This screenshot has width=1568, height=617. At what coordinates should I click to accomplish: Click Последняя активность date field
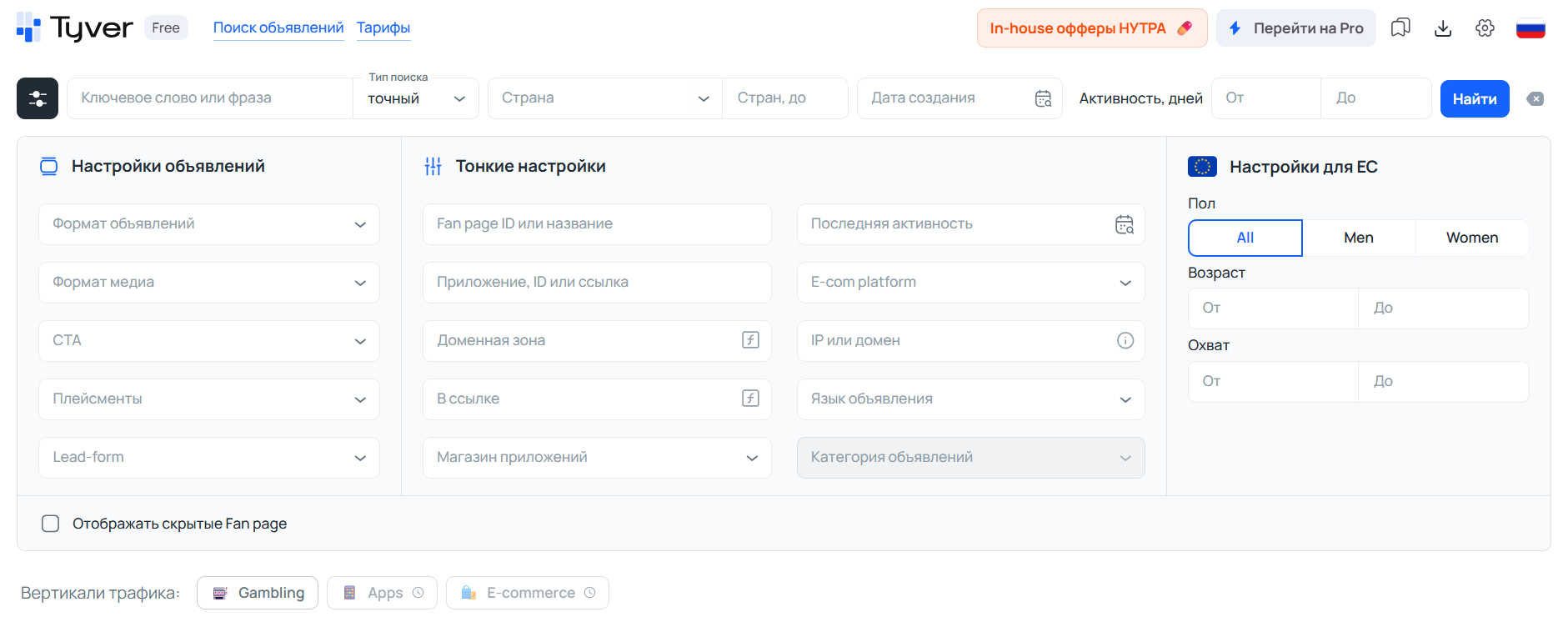pyautogui.click(x=971, y=224)
